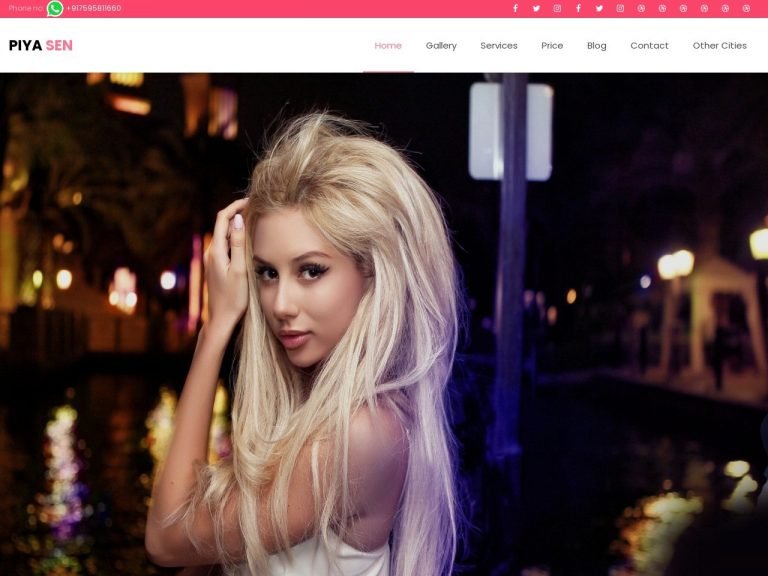Click the second Instagram icon
The image size is (768, 576).
620,8
